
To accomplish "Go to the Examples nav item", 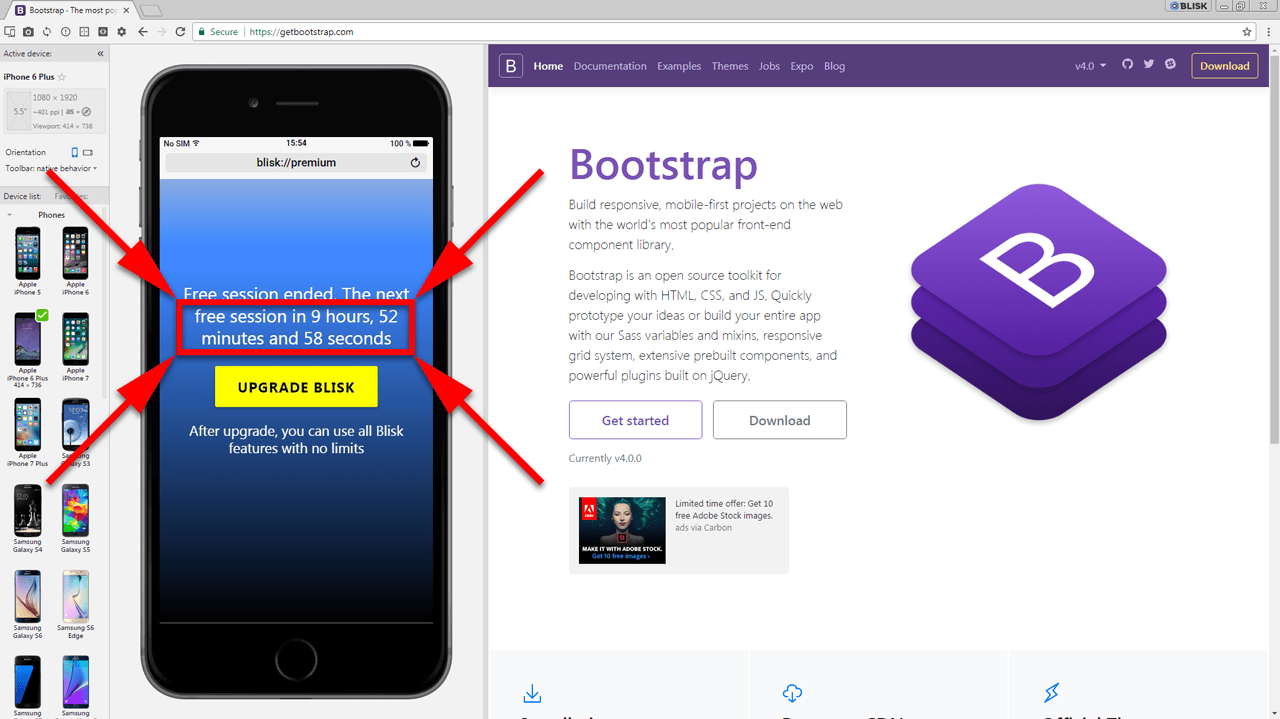I will 679,66.
